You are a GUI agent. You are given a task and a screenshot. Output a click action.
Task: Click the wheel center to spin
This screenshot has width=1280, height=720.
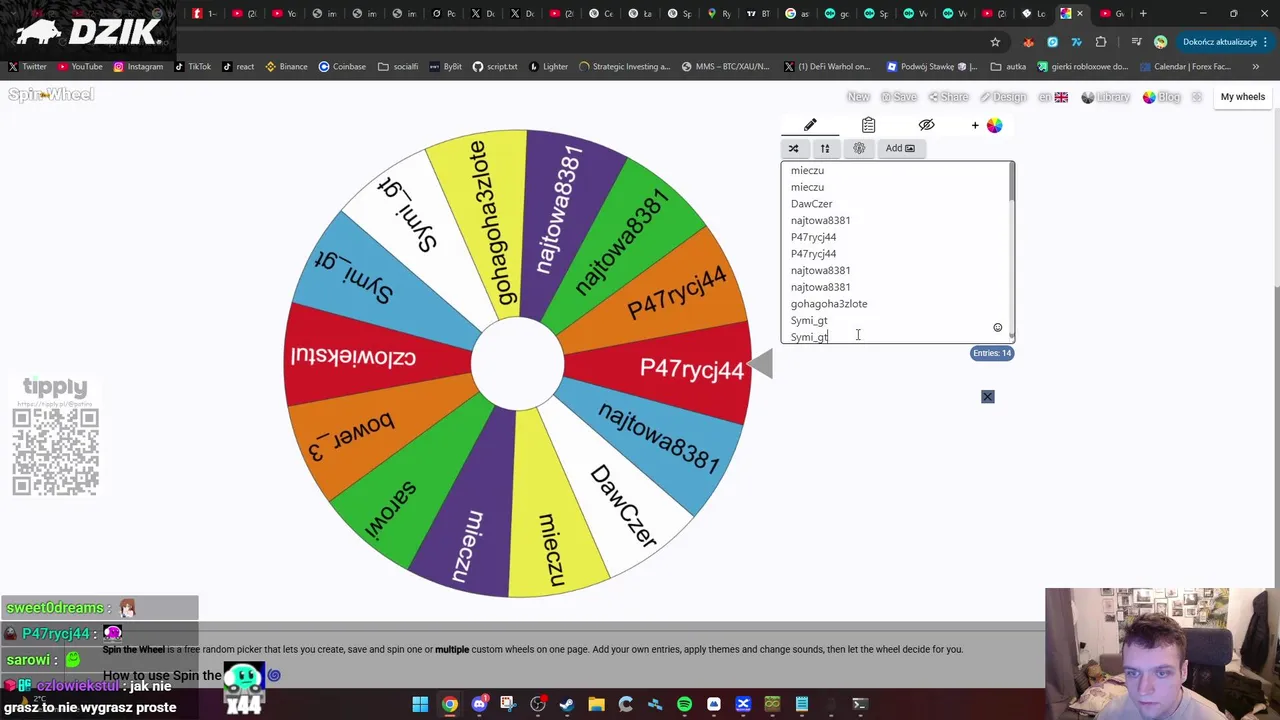click(x=517, y=364)
